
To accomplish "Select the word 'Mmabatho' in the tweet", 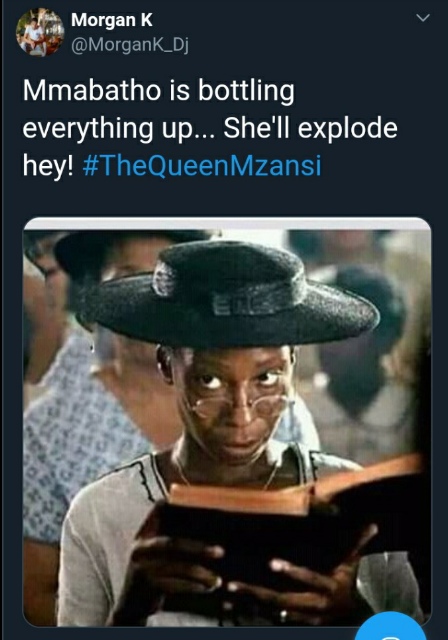I will pyautogui.click(x=92, y=90).
